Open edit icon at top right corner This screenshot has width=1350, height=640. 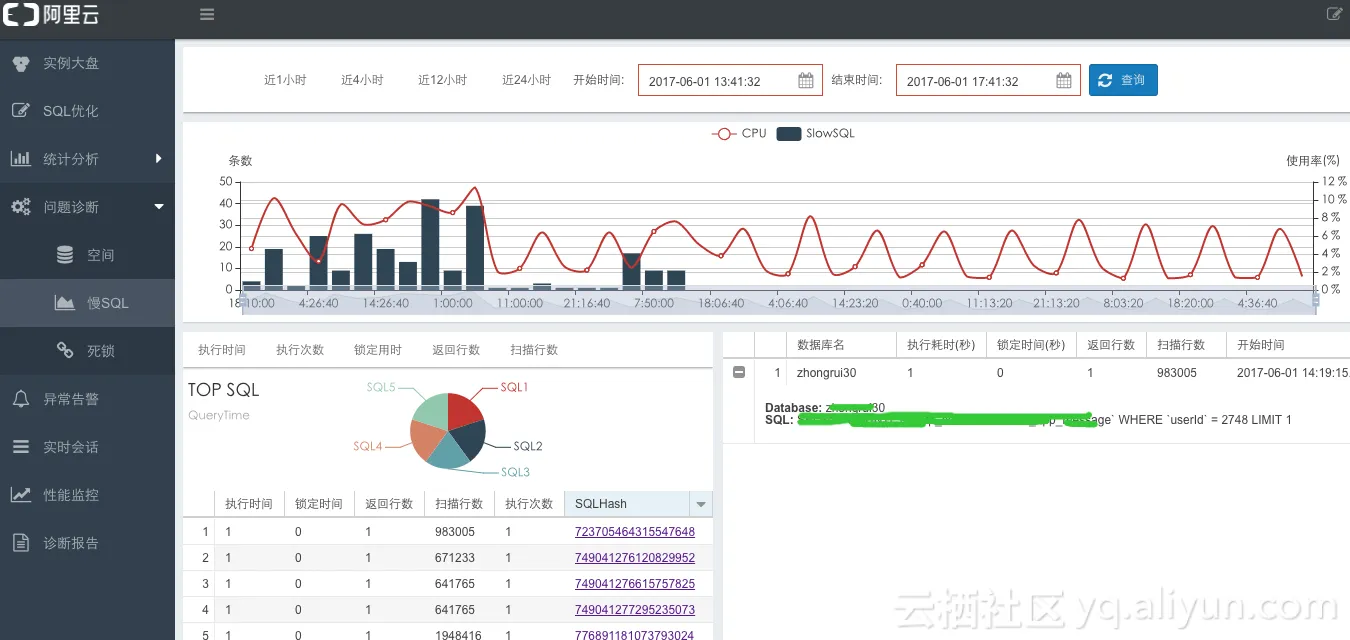(x=1334, y=14)
